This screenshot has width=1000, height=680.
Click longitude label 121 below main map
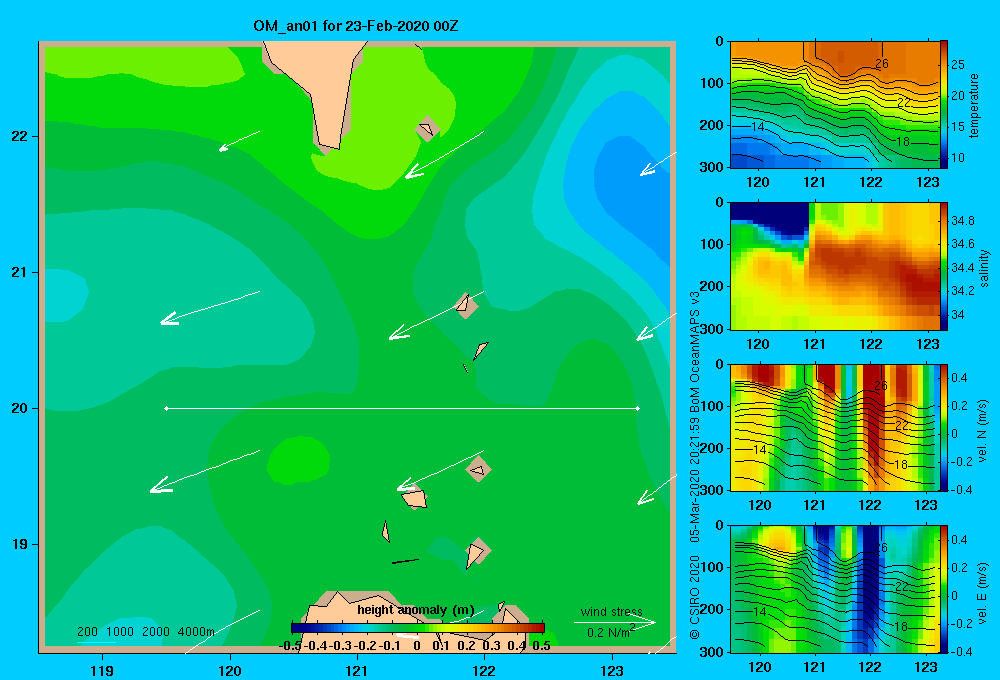coord(357,670)
